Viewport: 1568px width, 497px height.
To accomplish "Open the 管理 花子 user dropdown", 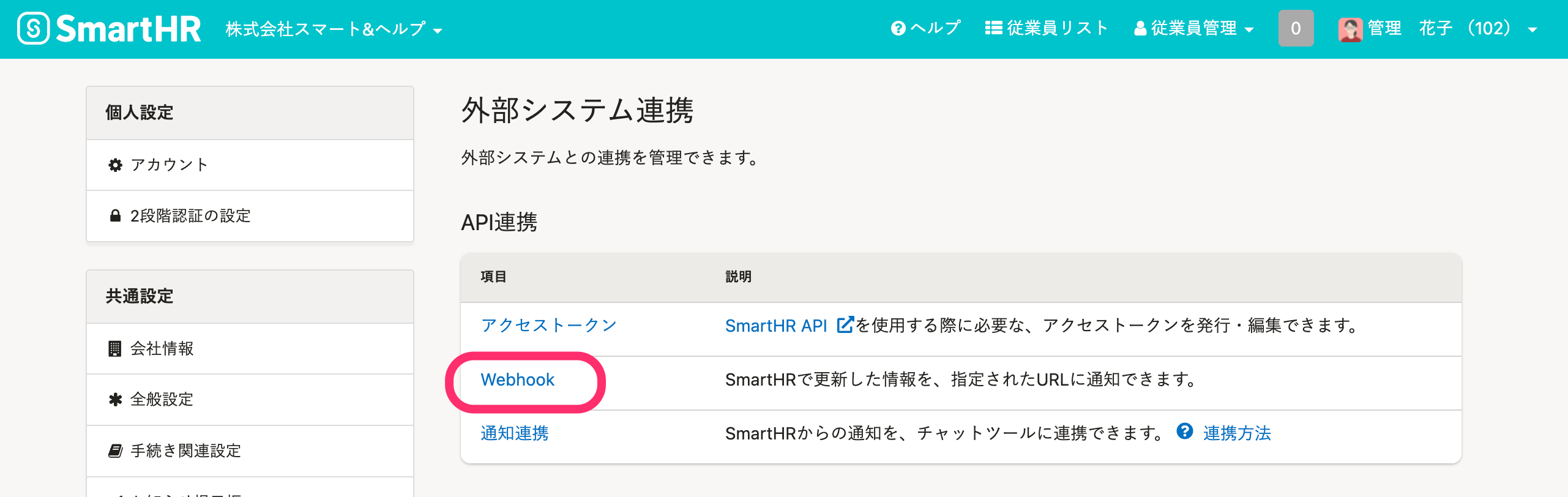I will 1438,29.
